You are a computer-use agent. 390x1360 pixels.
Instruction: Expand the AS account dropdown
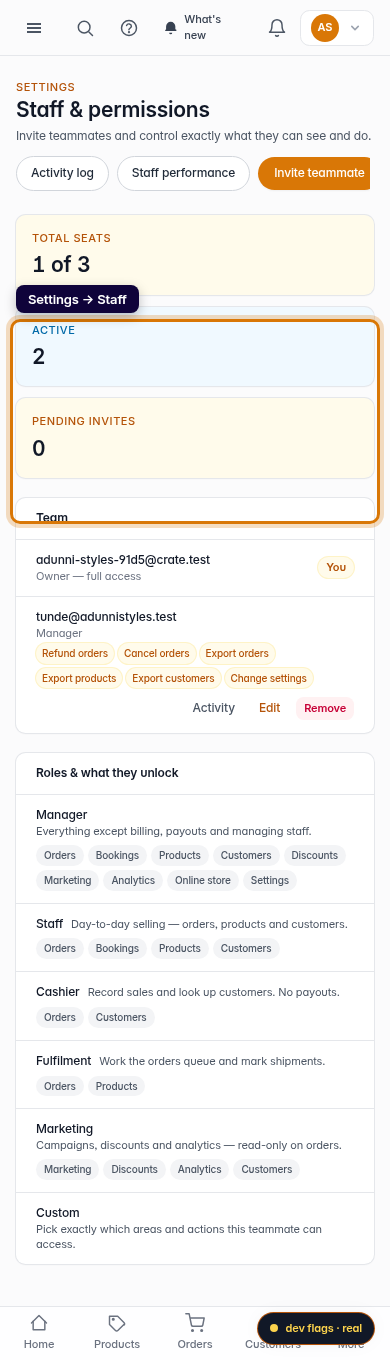[x=337, y=28]
